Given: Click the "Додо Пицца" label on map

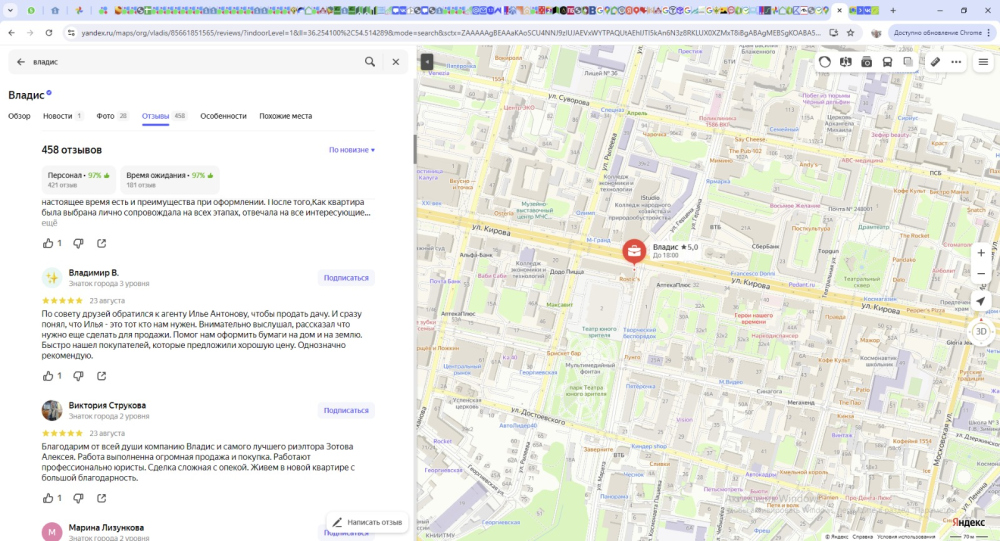Looking at the screenshot, I should 566,271.
